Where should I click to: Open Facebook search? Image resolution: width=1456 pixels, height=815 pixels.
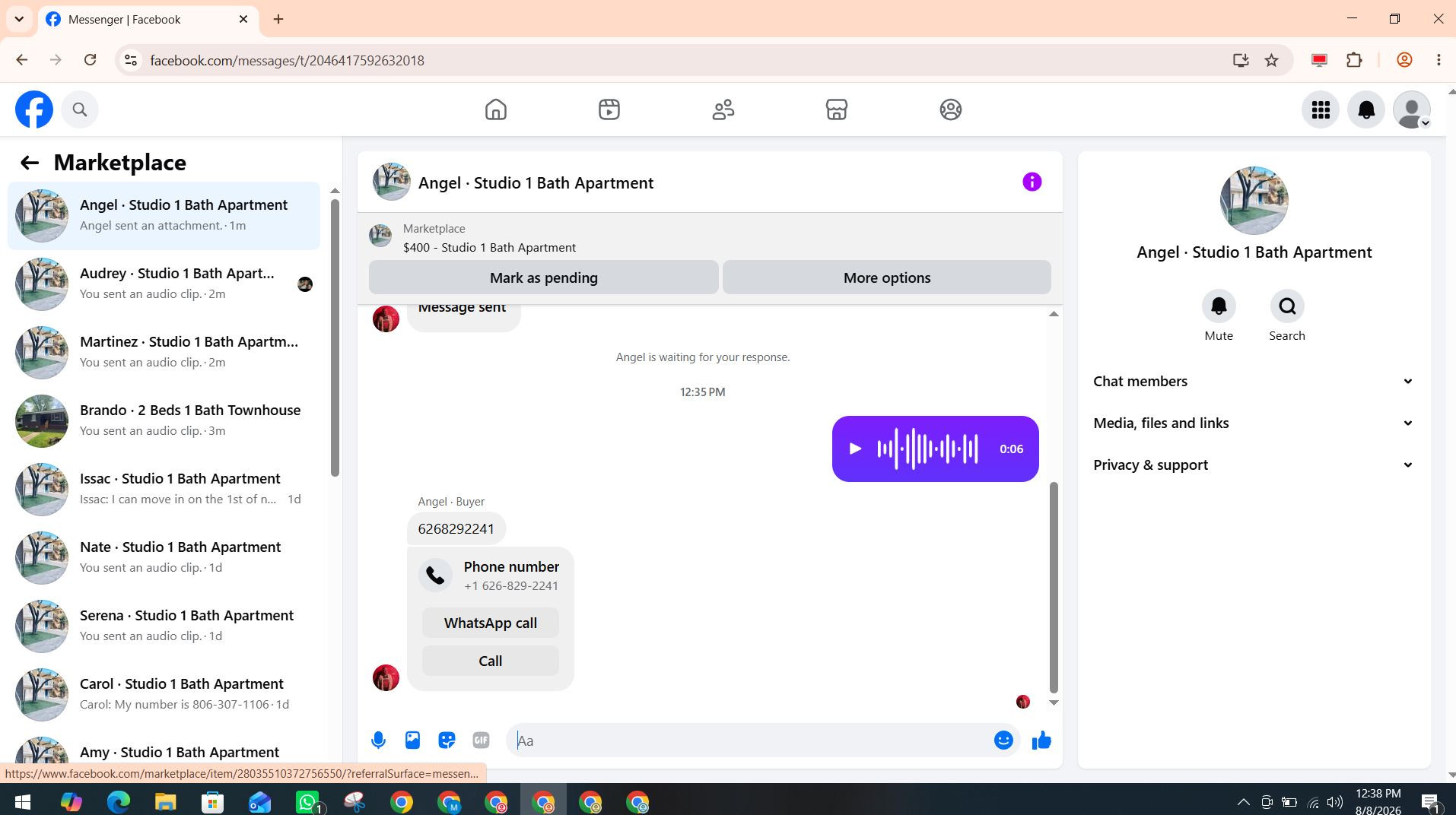pos(80,109)
